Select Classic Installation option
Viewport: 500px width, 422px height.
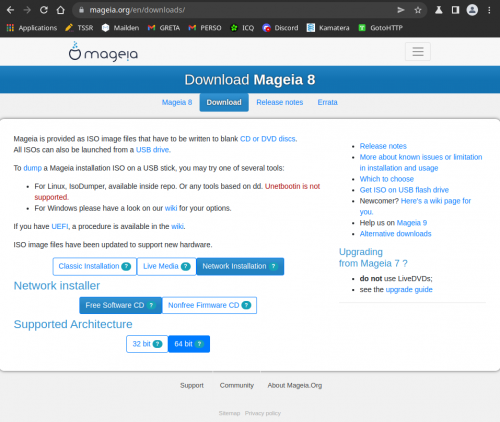pyautogui.click(x=95, y=266)
